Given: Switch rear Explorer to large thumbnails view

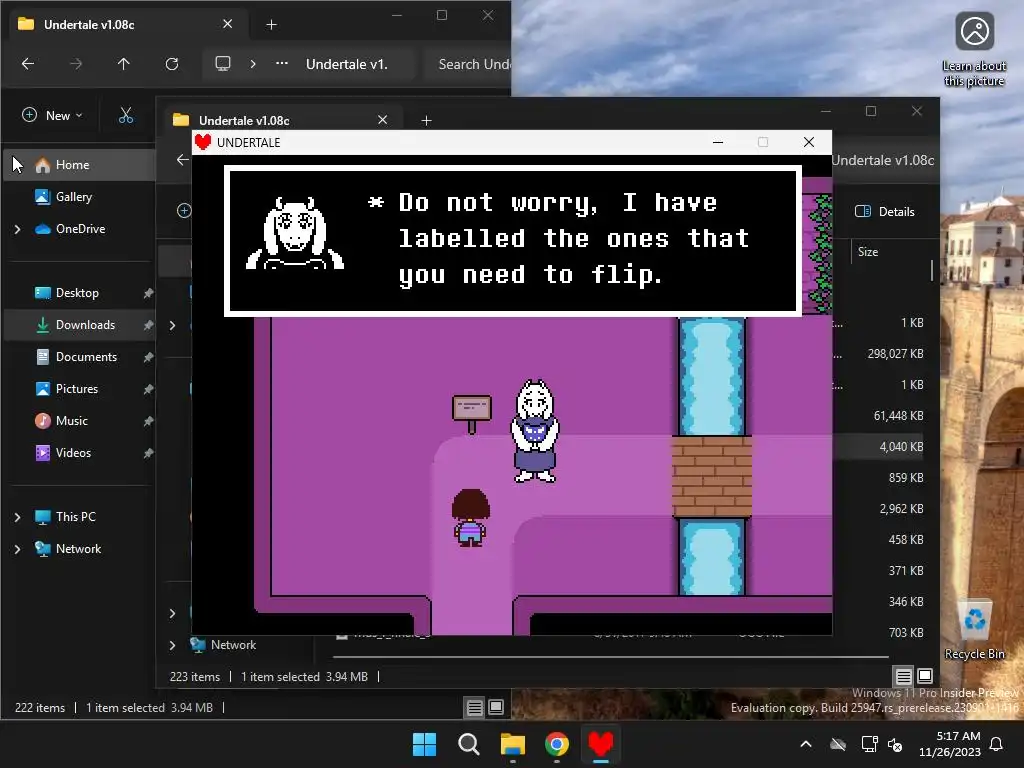Looking at the screenshot, I should click(496, 707).
